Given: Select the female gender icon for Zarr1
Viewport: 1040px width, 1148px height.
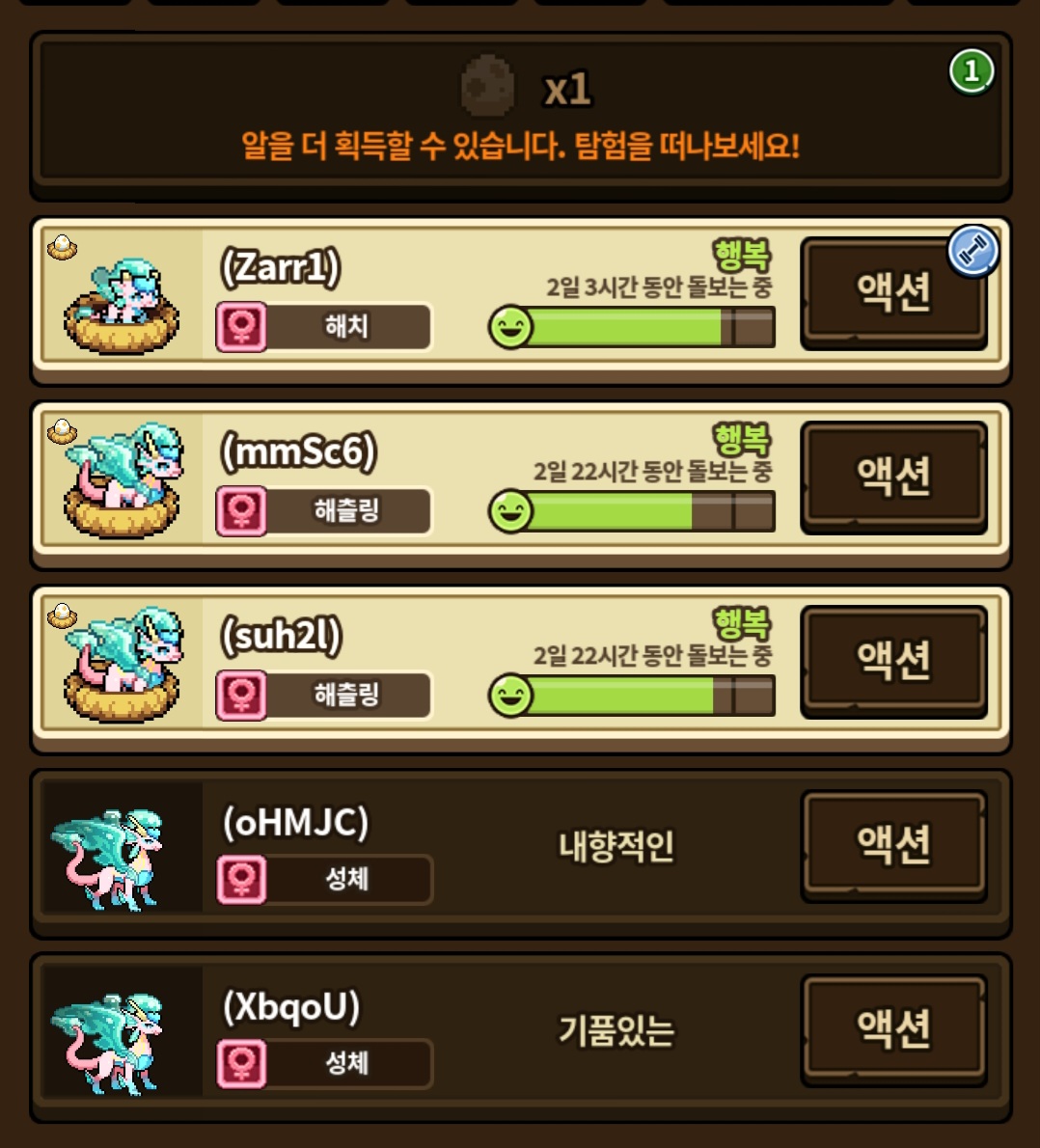Looking at the screenshot, I should [x=242, y=327].
